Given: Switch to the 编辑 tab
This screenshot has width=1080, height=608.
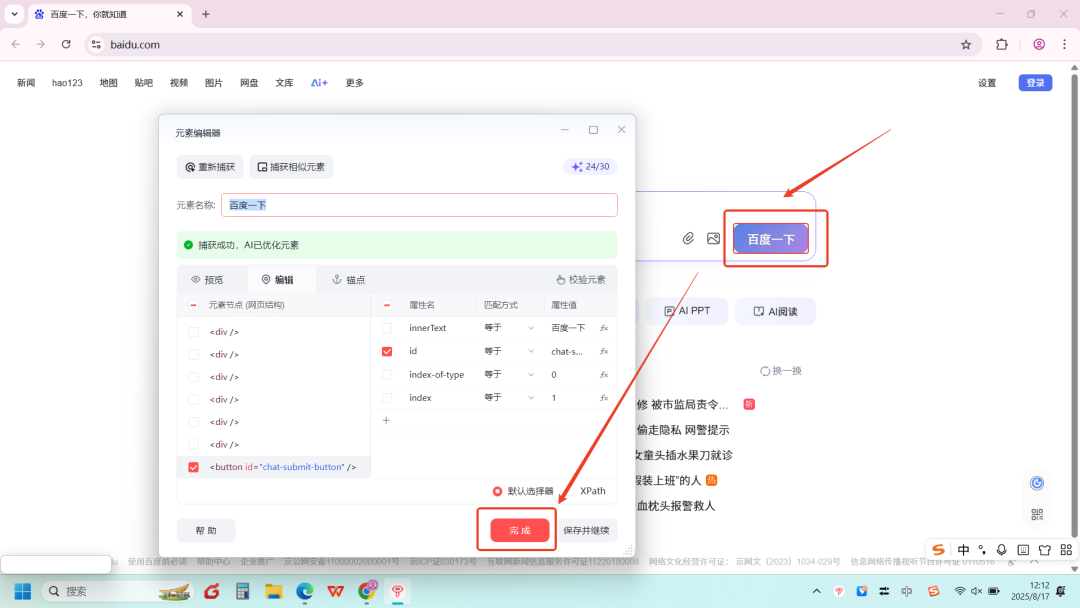Looking at the screenshot, I should (278, 280).
